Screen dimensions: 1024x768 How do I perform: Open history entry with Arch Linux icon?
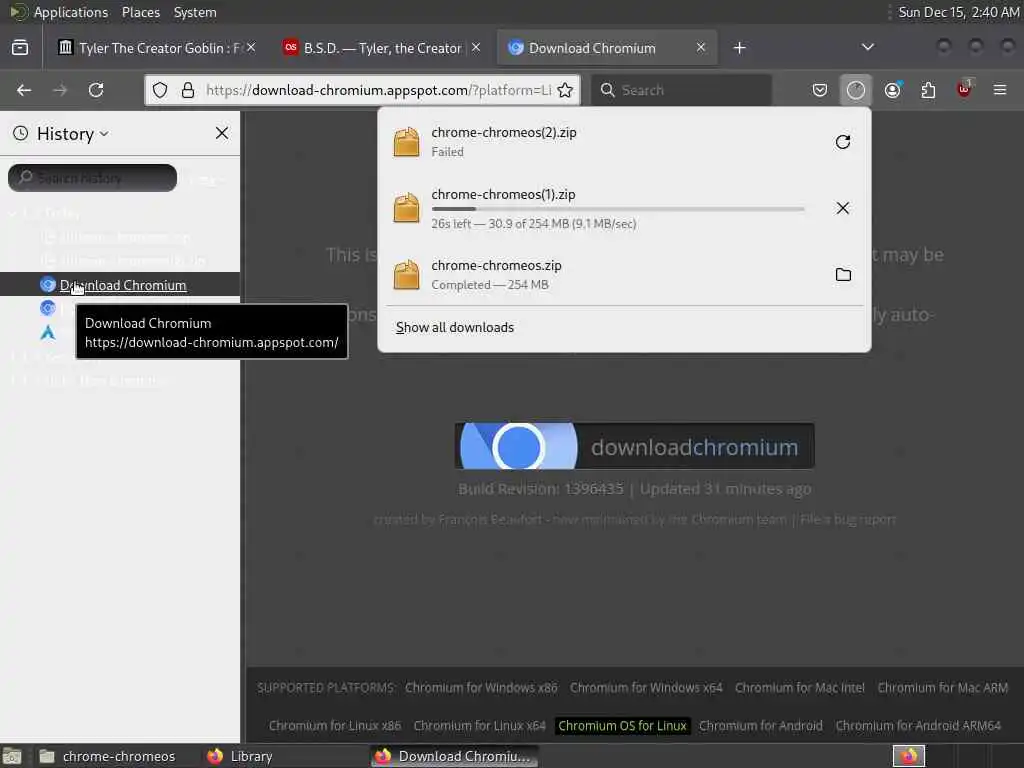(x=48, y=333)
